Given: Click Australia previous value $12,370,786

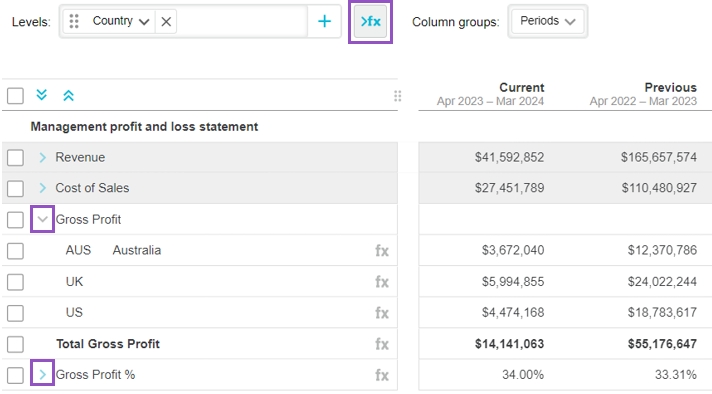Looking at the screenshot, I should point(662,251).
